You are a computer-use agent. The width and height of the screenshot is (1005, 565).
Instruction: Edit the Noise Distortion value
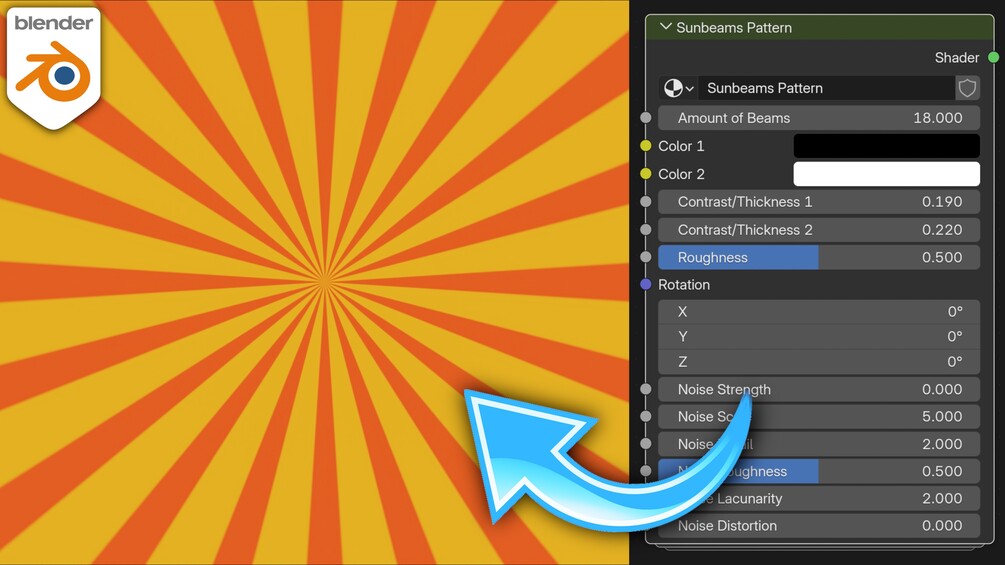click(818, 526)
